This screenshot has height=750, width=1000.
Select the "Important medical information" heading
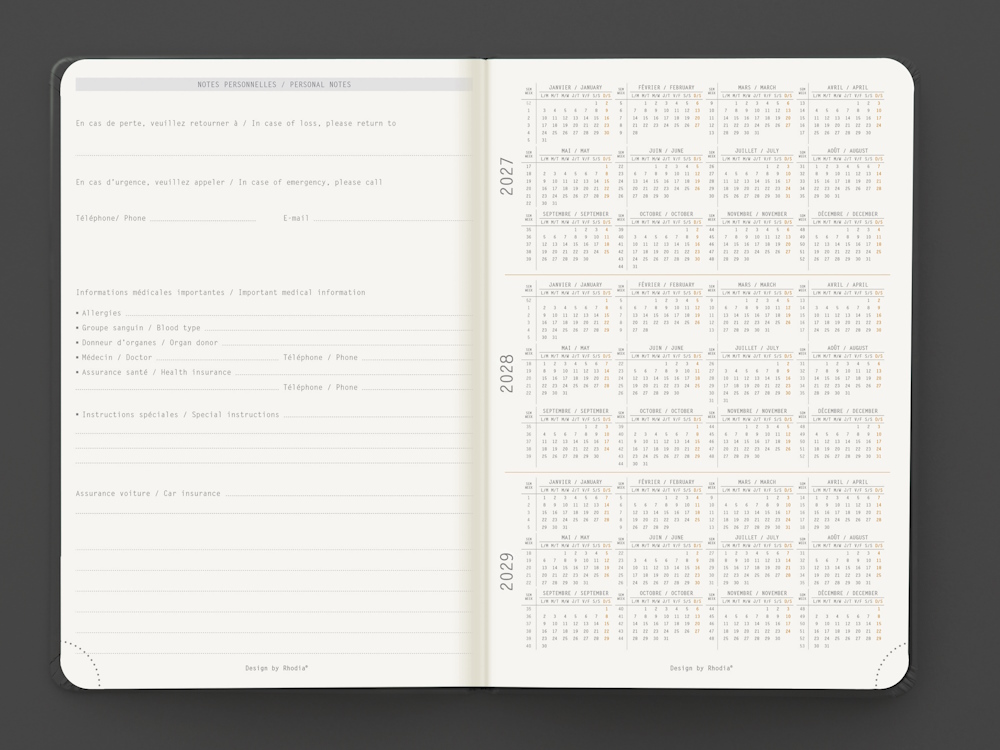302,292
